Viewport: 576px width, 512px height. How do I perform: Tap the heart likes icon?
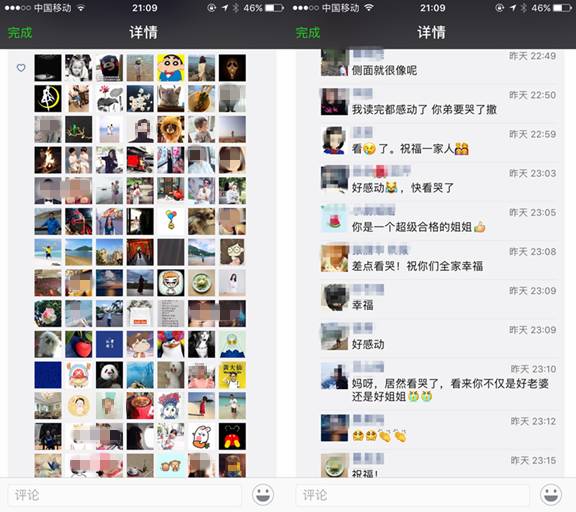pos(21,68)
